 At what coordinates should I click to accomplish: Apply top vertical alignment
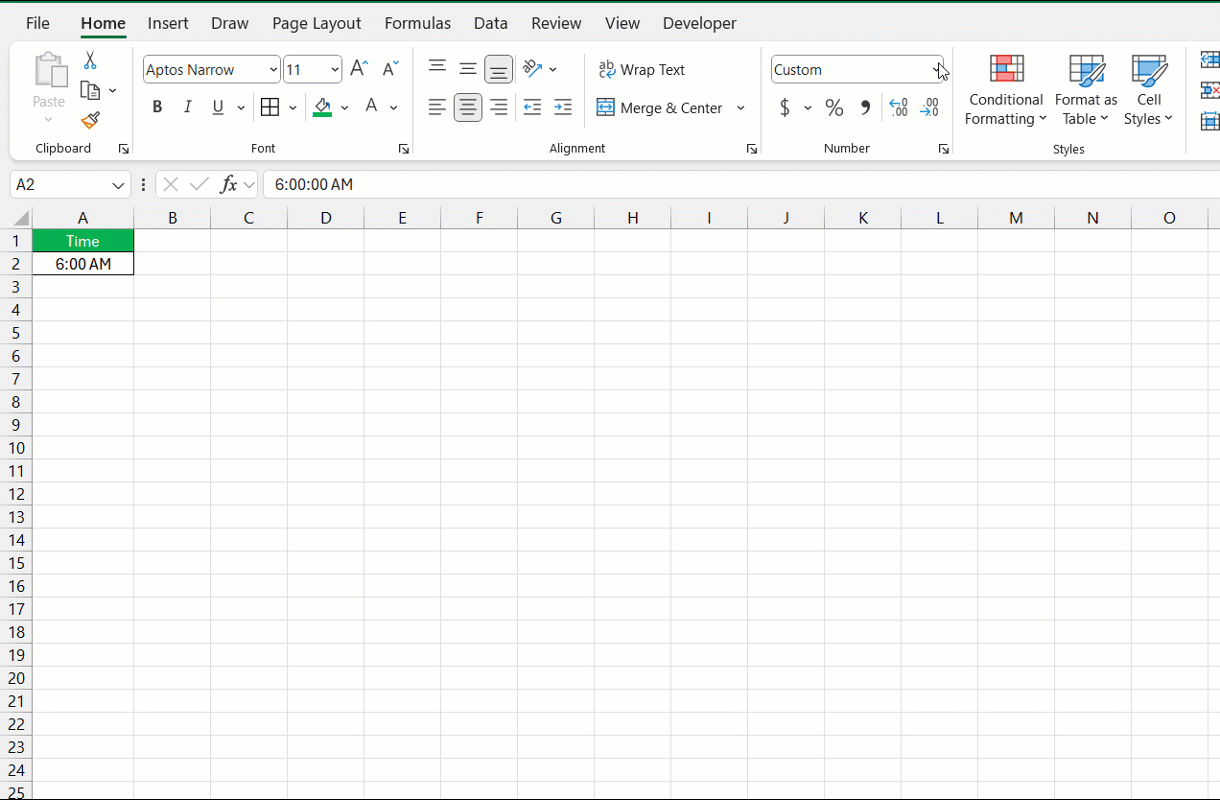[x=437, y=68]
